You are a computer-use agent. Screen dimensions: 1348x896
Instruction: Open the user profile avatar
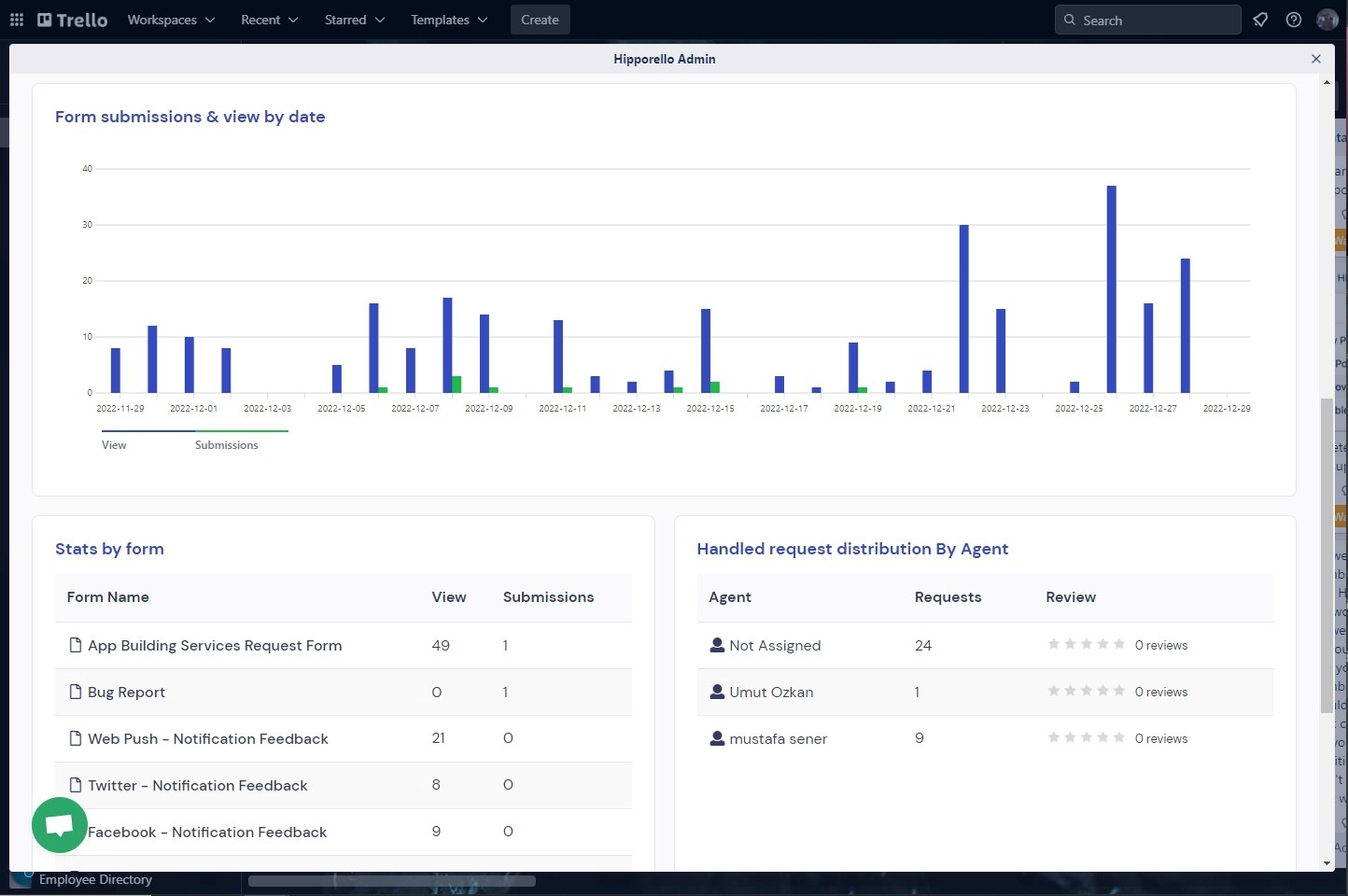pyautogui.click(x=1327, y=20)
